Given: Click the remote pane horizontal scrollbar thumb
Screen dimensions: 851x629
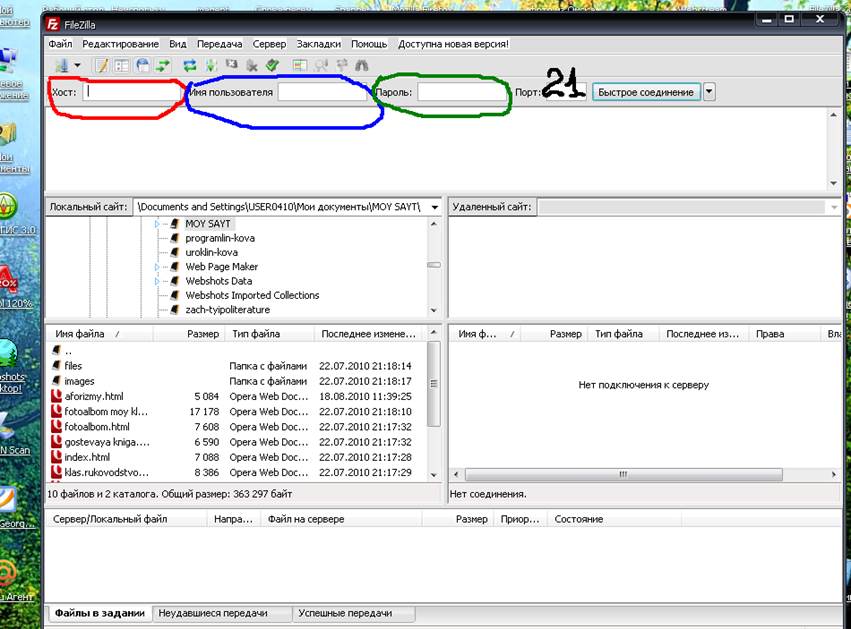Looking at the screenshot, I should 624,474.
